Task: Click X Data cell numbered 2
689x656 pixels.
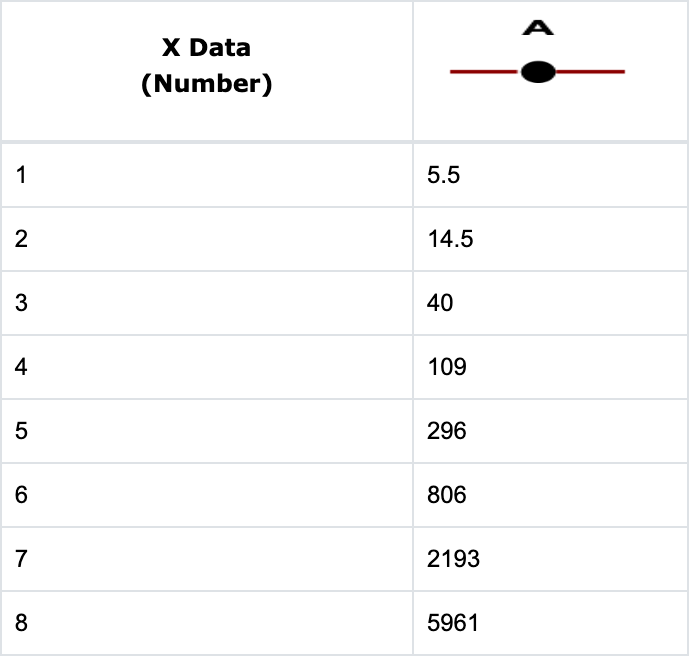Action: click(21, 239)
